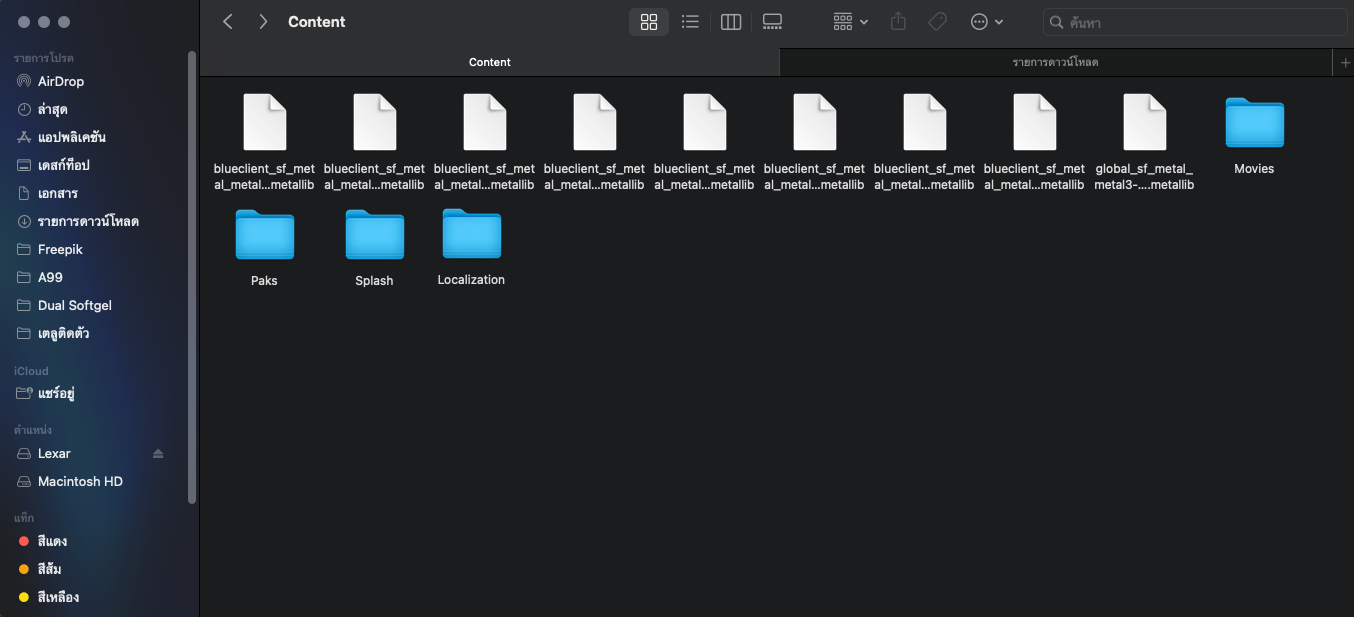Open the ellipsis action menu
1354x617 pixels.
click(987, 22)
